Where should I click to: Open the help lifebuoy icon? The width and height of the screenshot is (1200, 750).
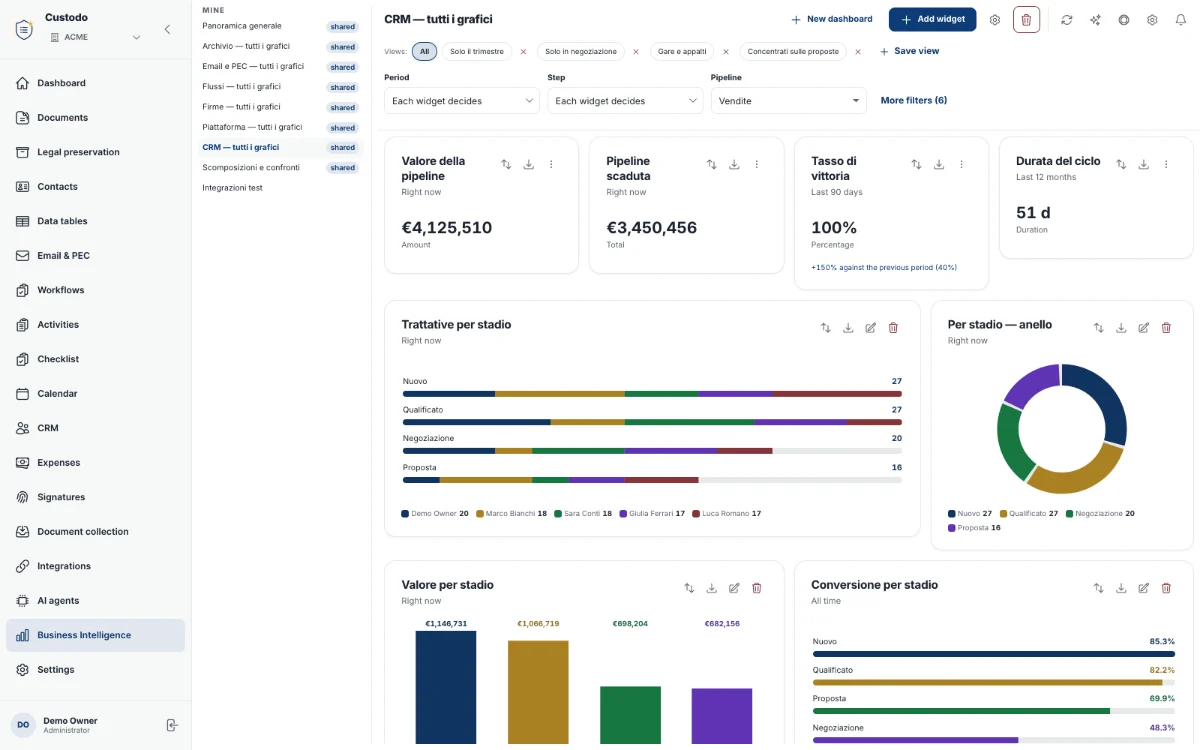click(x=1124, y=19)
